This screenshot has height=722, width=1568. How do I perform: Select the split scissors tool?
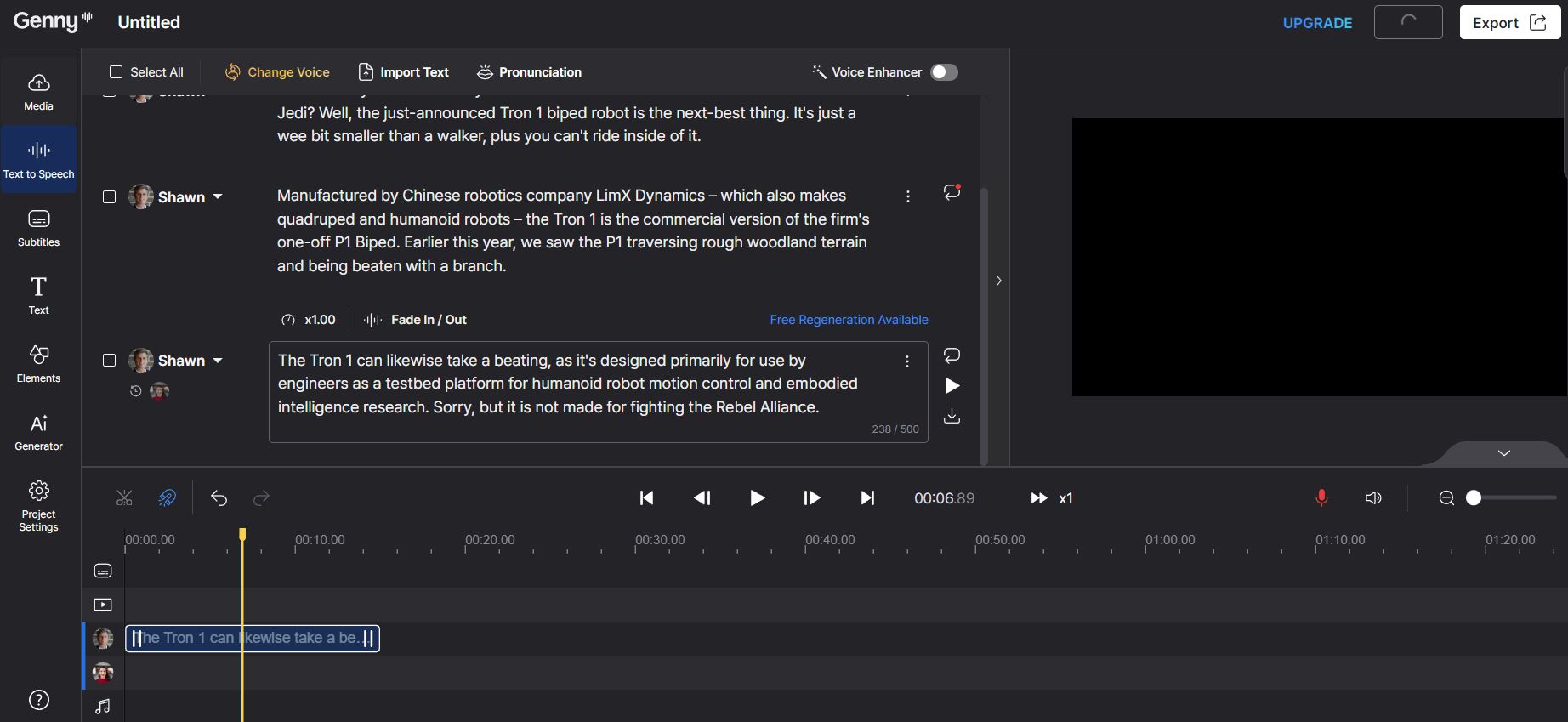(x=124, y=498)
